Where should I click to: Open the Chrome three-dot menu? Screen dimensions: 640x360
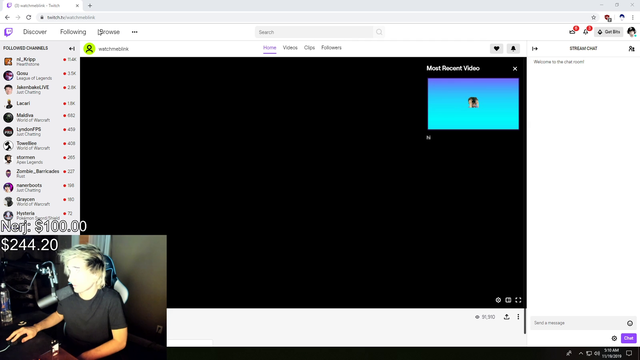(x=633, y=18)
